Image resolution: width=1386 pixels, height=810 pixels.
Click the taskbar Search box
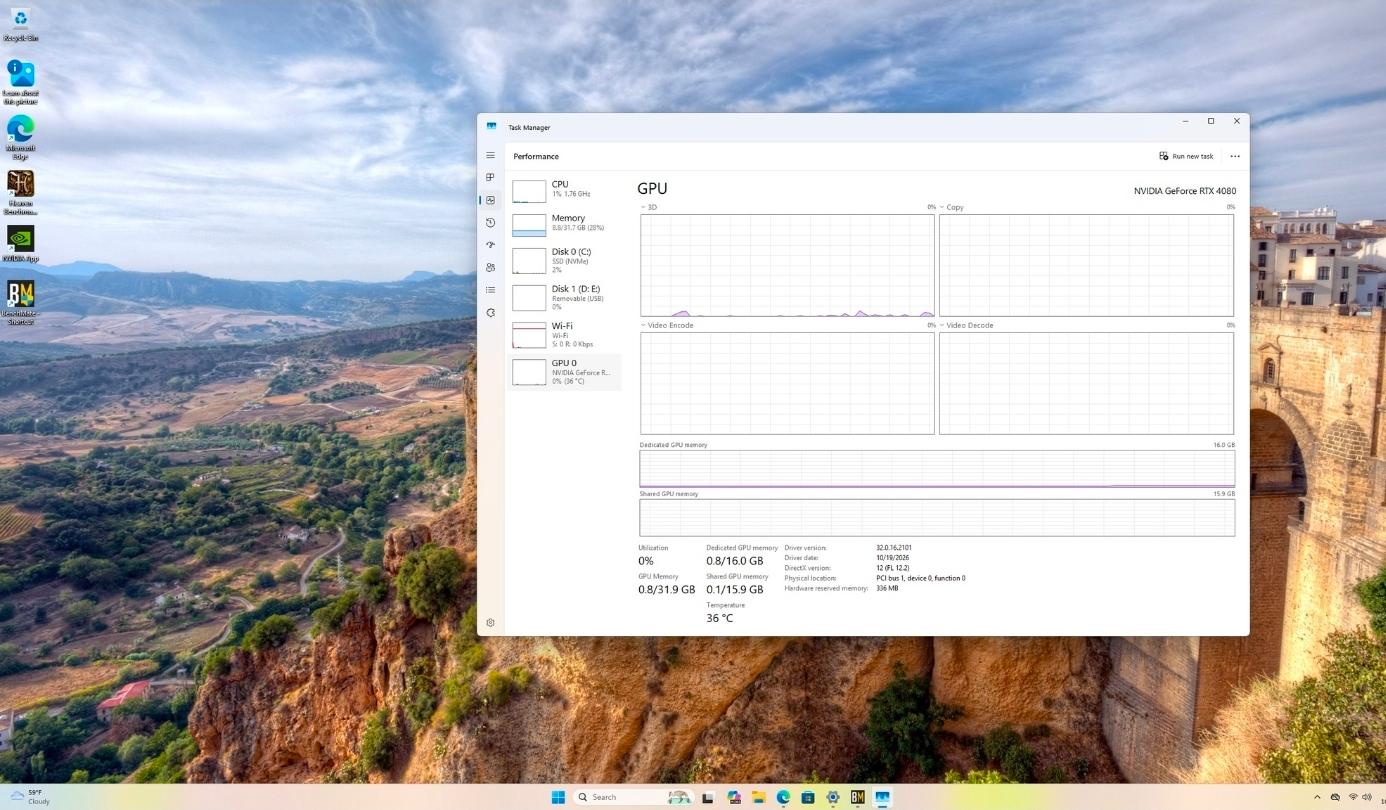tap(634, 797)
